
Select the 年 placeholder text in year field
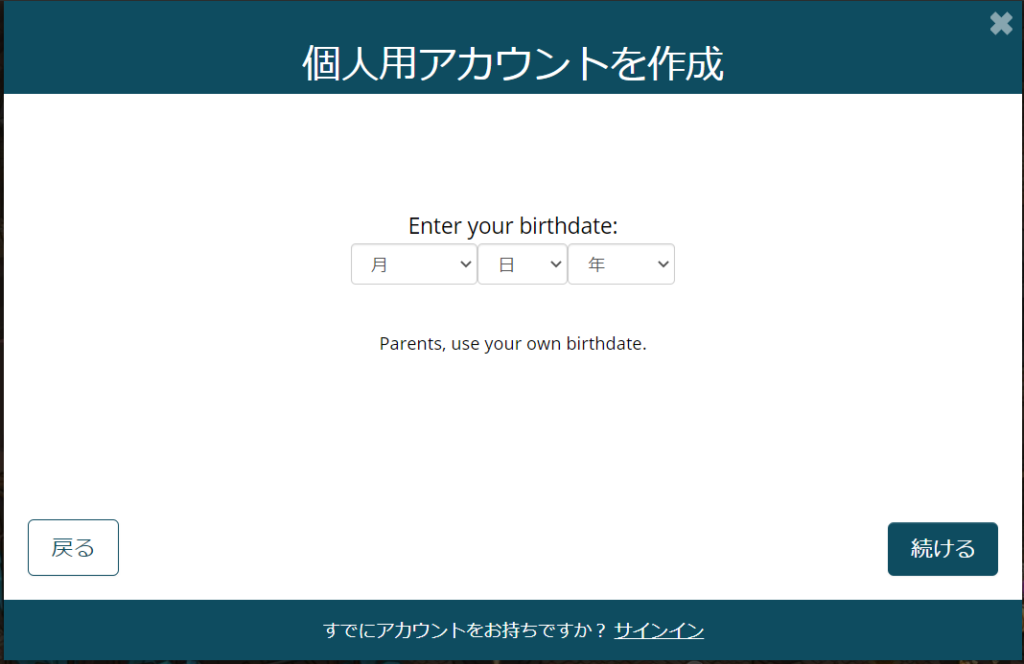coord(596,264)
